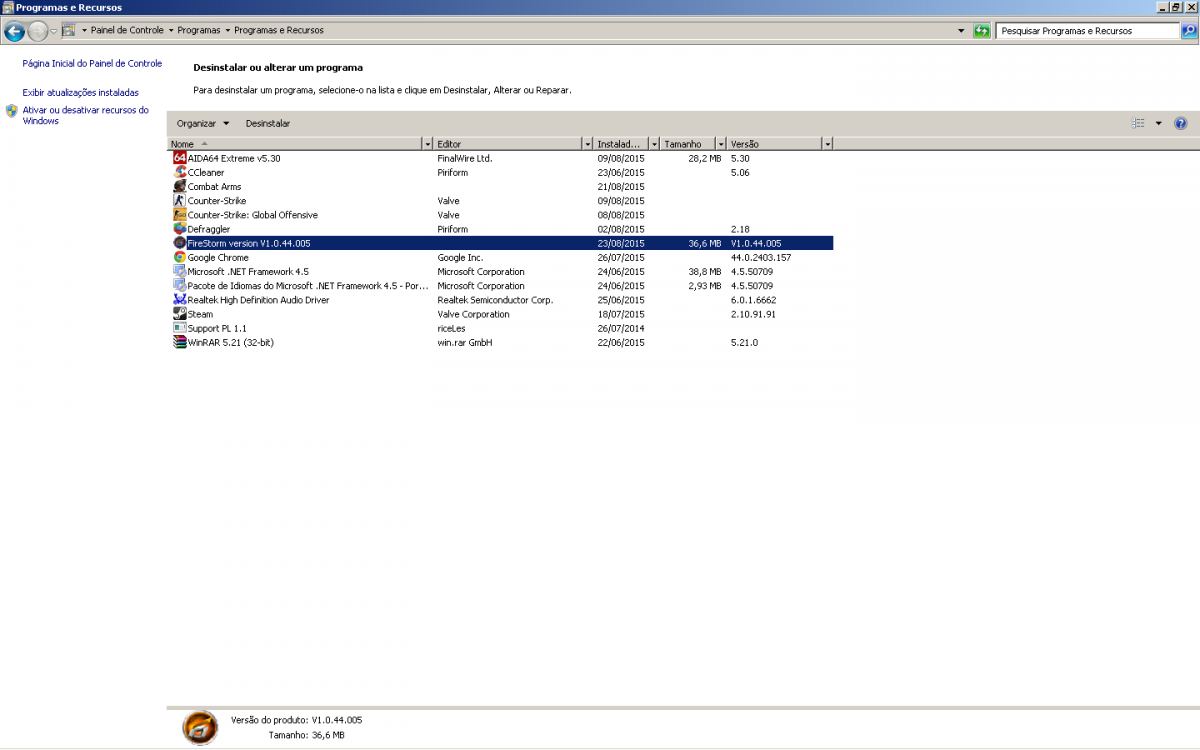
Task: Open Ativar ou desativar recursos do Windows
Action: tap(86, 115)
